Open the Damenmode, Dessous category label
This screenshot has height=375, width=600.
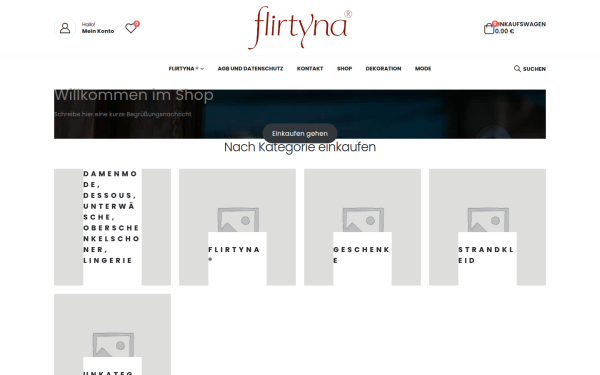point(111,217)
